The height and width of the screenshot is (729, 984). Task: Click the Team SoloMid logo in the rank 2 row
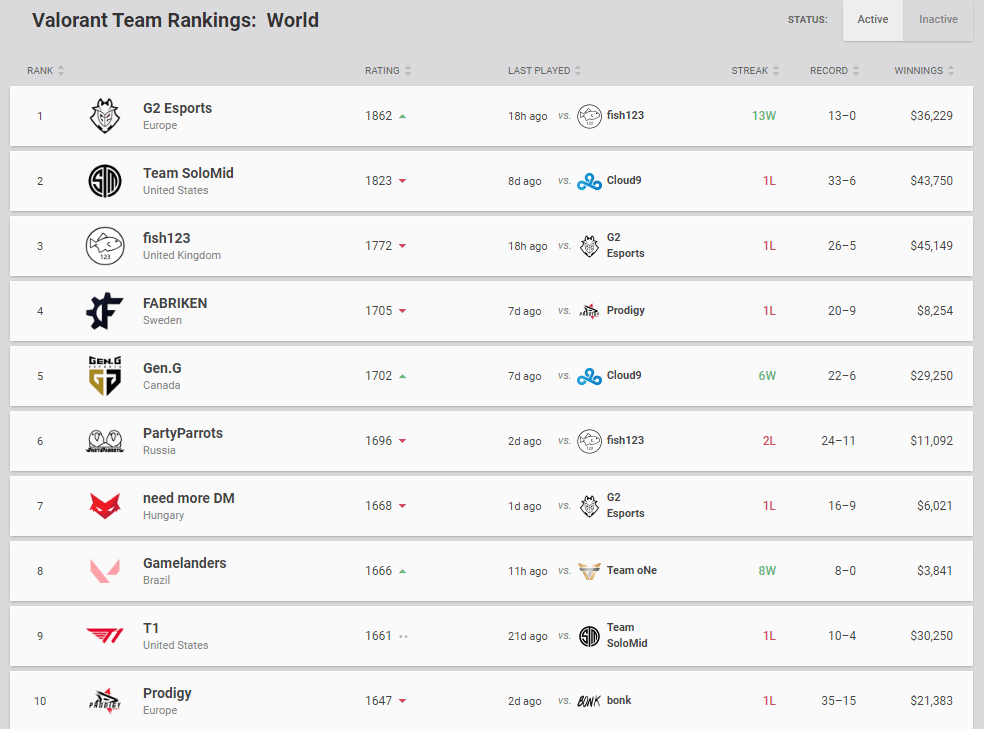[105, 181]
